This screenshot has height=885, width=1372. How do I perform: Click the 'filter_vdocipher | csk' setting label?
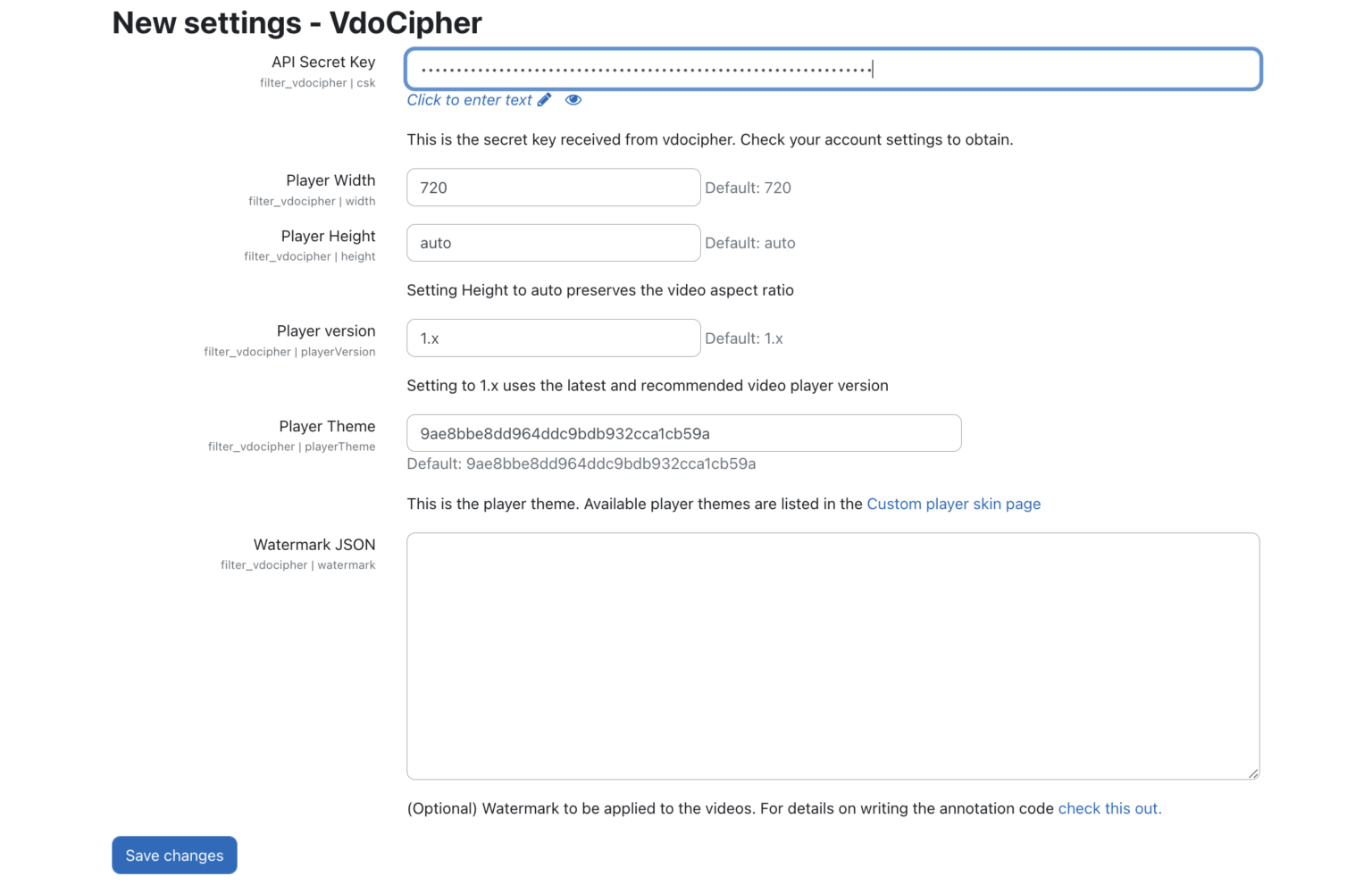(317, 82)
